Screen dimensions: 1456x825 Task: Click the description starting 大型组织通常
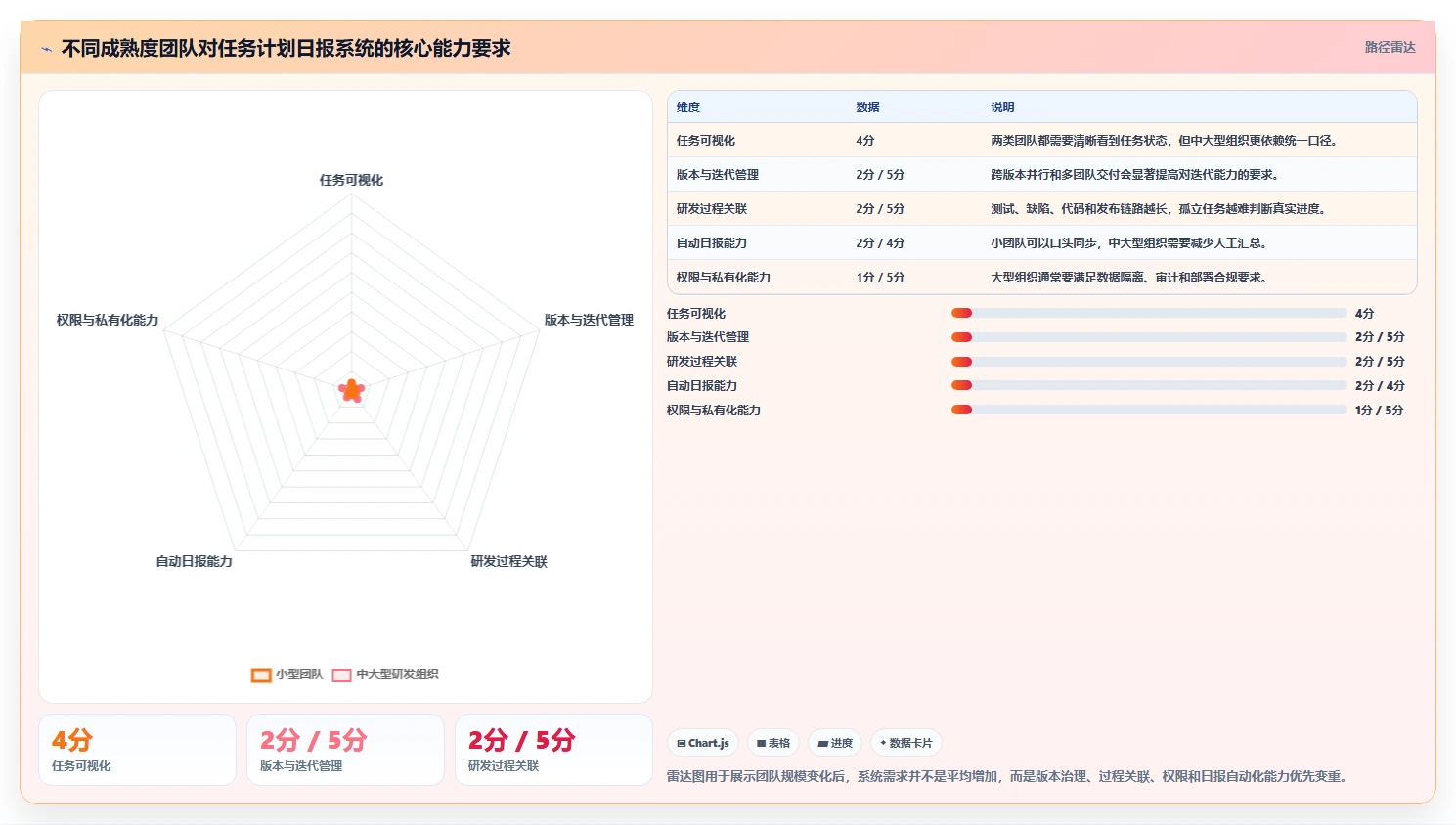[x=1128, y=278]
